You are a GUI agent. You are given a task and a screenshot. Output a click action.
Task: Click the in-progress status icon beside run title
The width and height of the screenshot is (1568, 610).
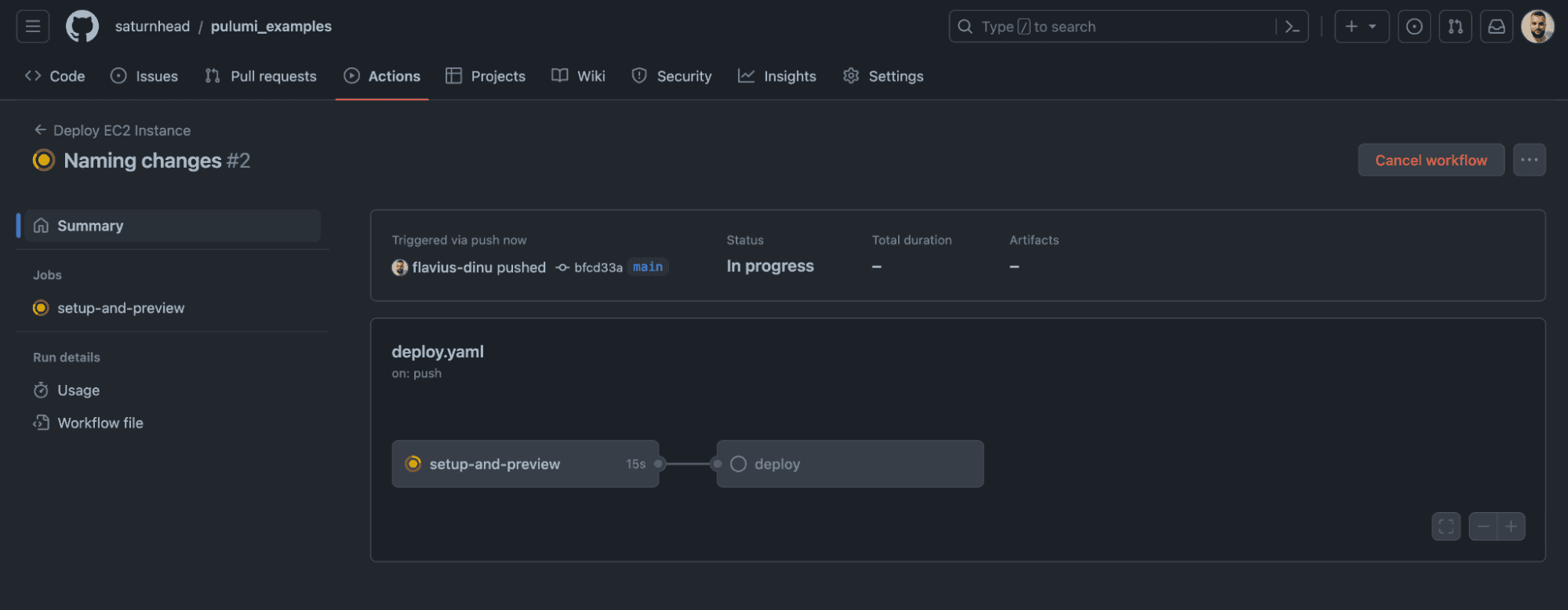[x=44, y=161]
